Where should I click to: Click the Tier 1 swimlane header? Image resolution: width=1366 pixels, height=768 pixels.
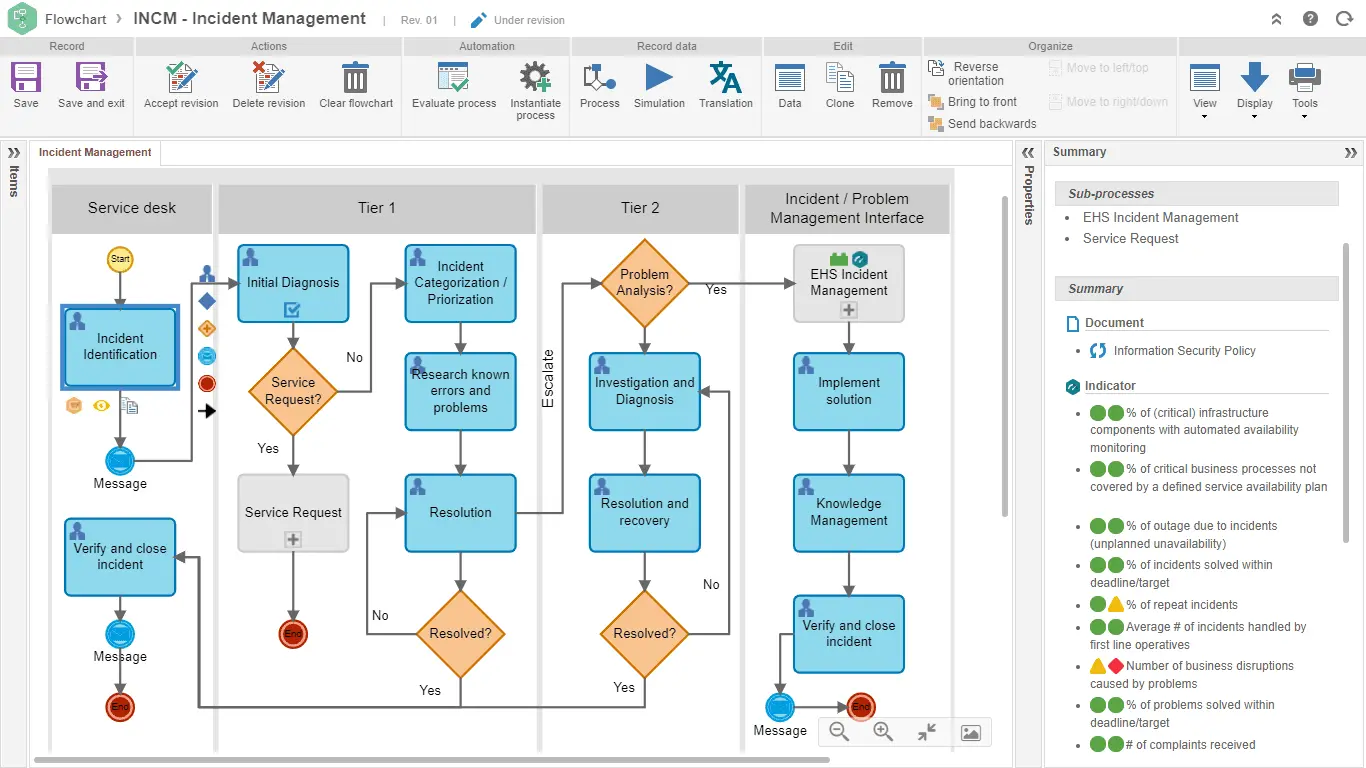tap(377, 208)
